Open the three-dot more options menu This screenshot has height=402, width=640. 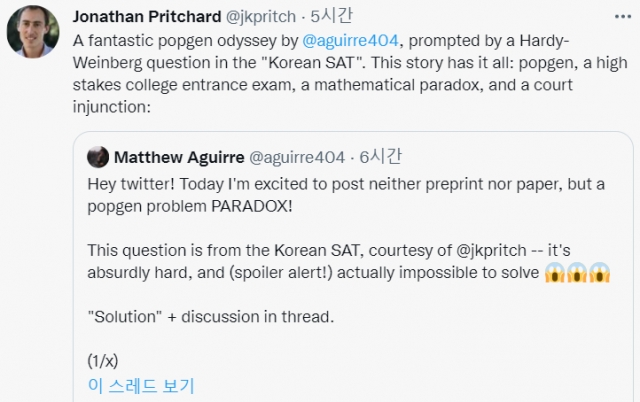[622, 17]
